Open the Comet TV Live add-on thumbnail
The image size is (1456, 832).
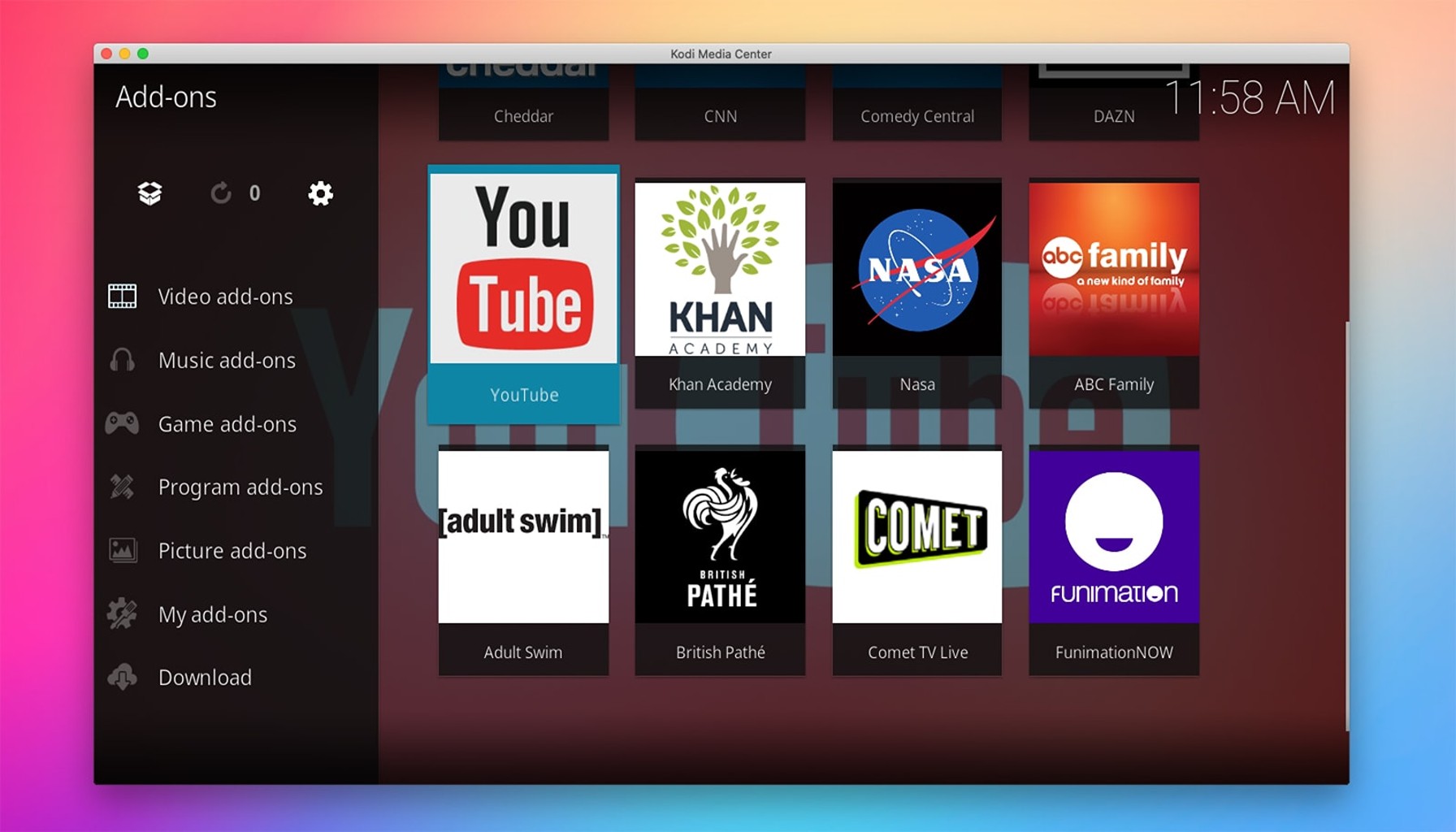(x=917, y=537)
